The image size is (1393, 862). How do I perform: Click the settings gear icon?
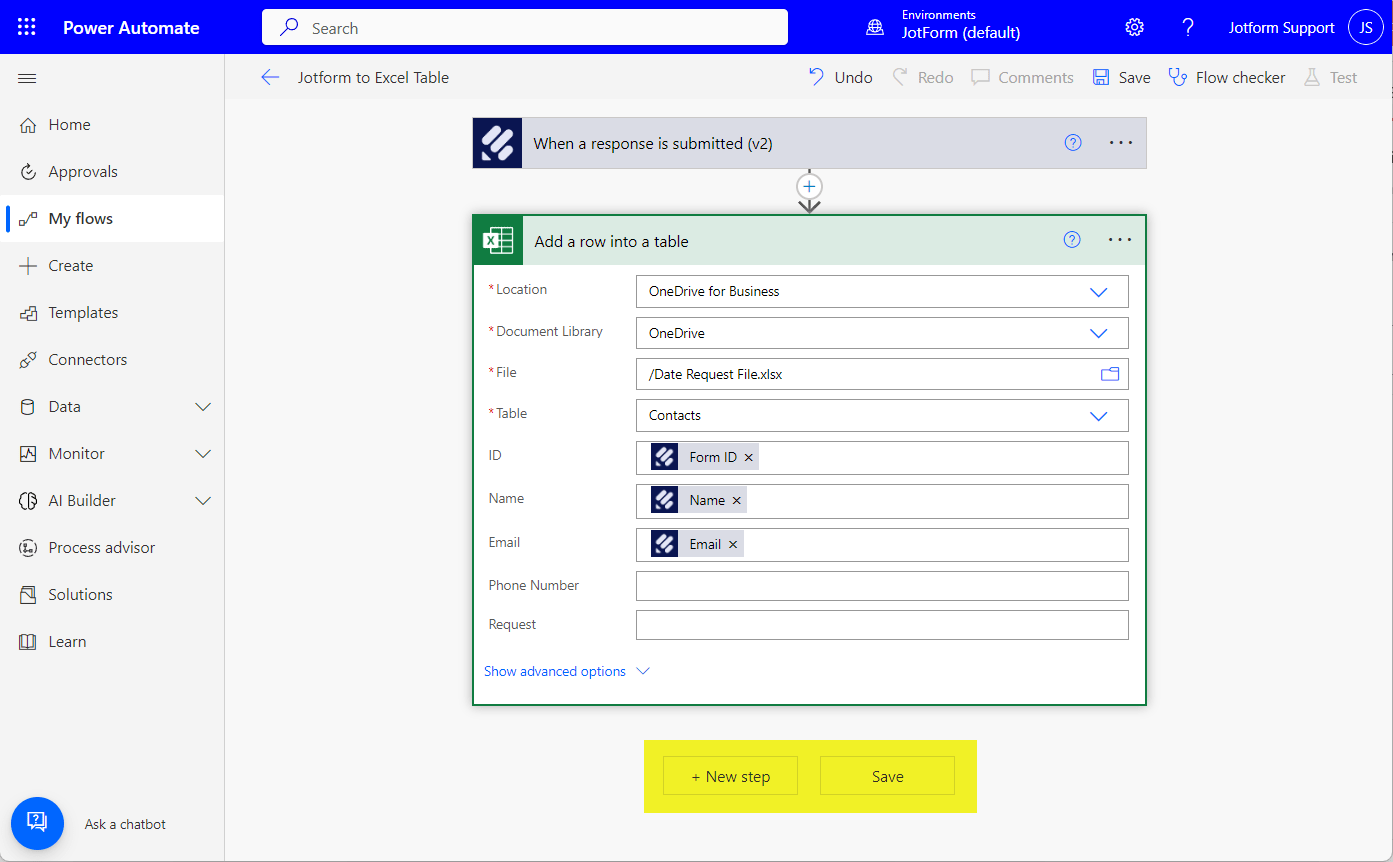pos(1134,28)
